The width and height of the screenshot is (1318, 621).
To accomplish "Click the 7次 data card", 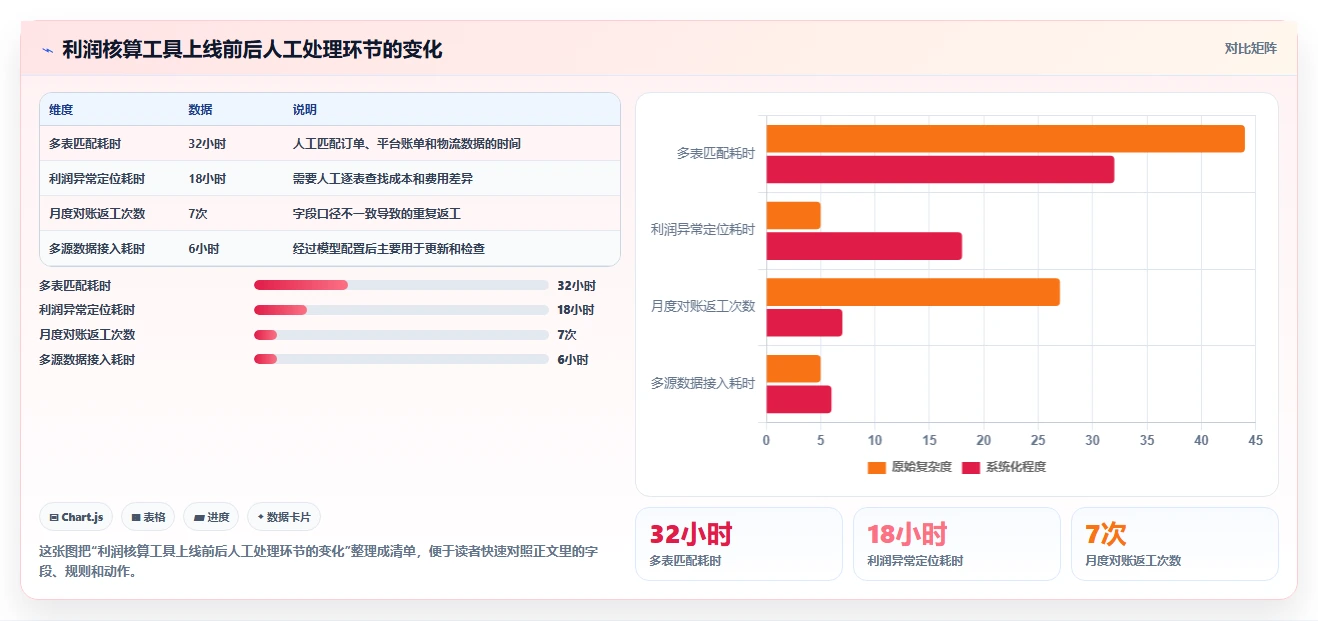I will pyautogui.click(x=1175, y=544).
